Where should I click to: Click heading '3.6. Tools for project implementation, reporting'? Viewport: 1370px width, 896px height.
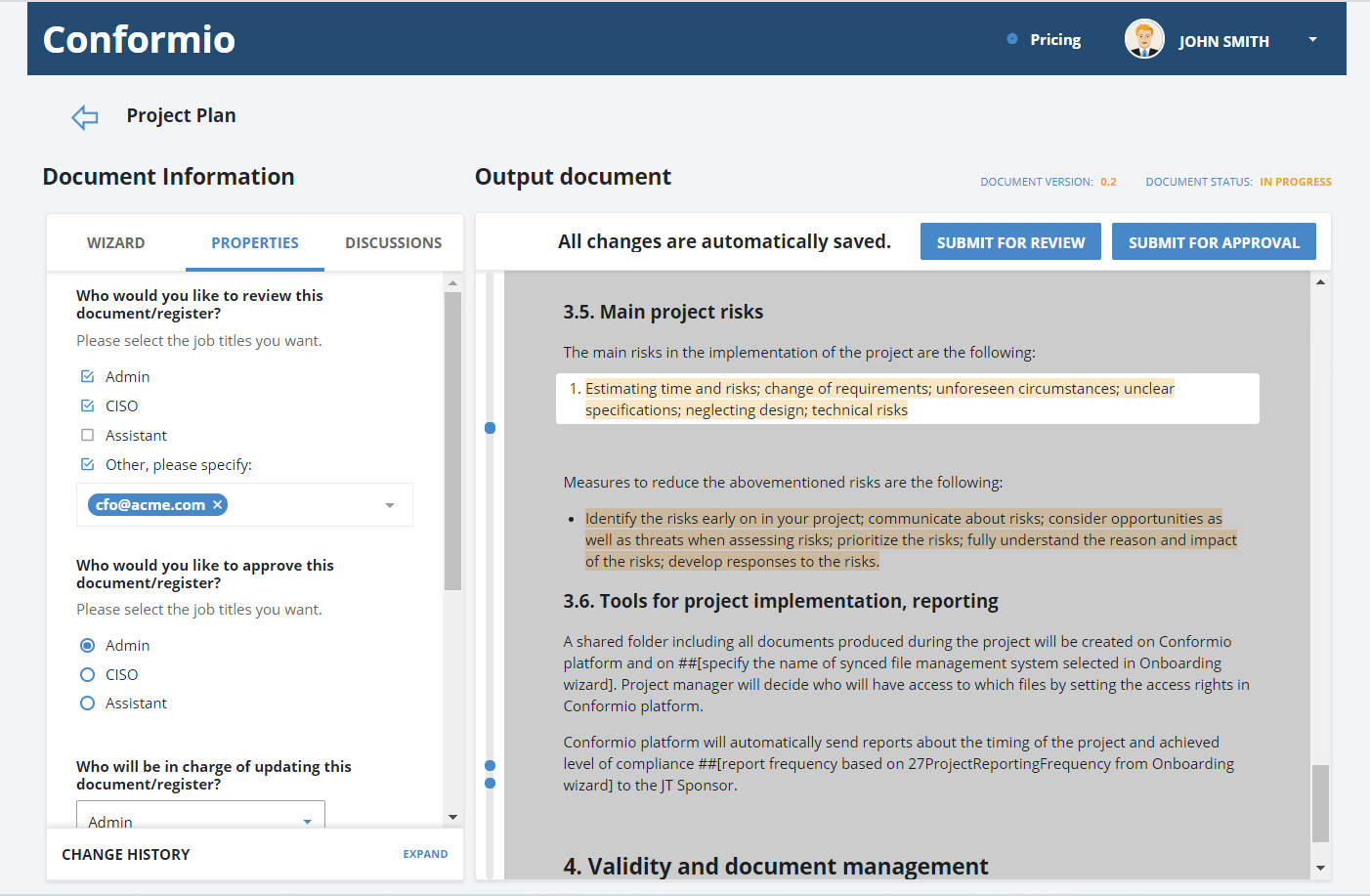pos(781,601)
